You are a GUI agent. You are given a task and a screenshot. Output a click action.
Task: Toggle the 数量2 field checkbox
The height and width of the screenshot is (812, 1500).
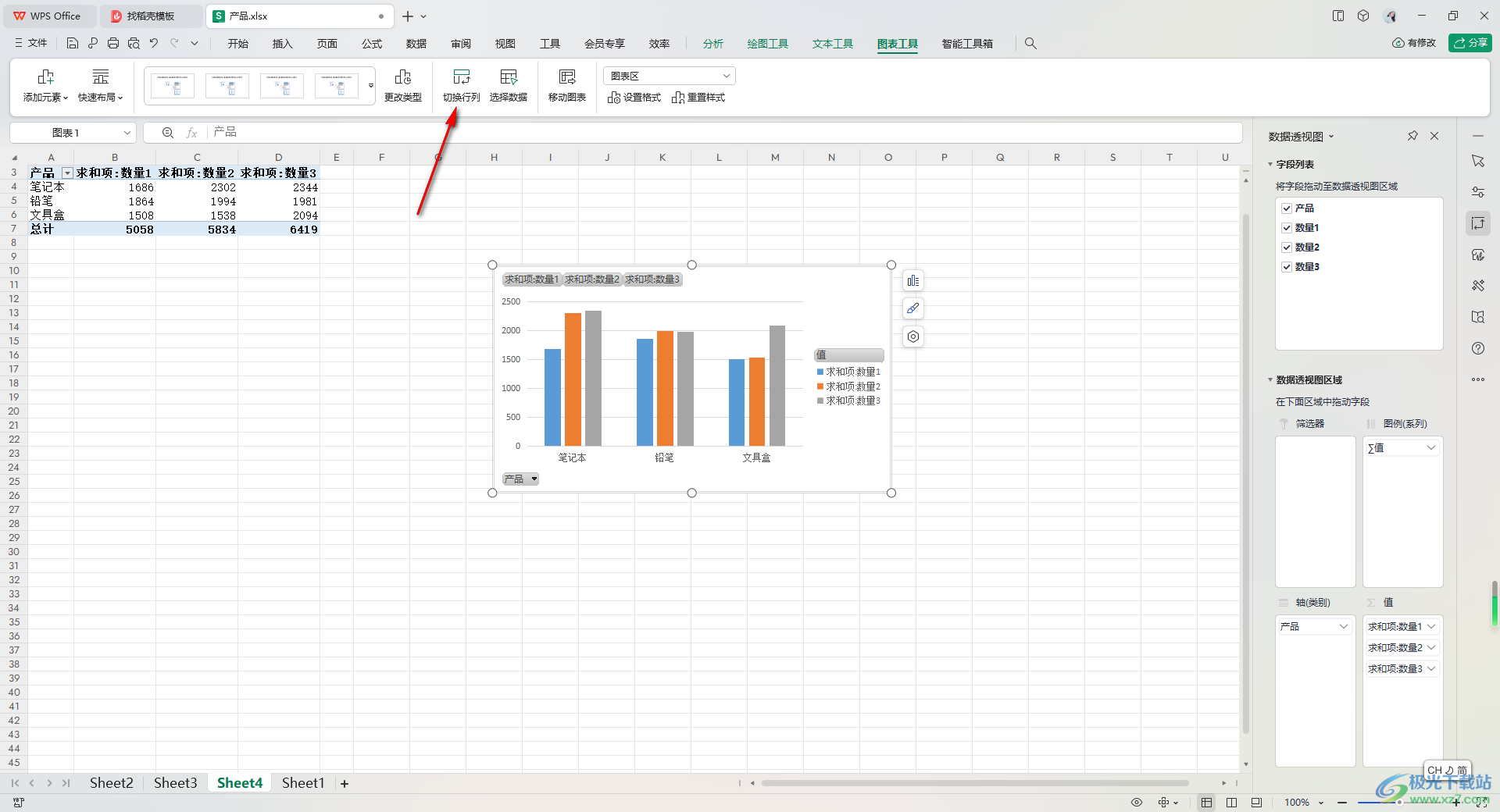coord(1287,248)
